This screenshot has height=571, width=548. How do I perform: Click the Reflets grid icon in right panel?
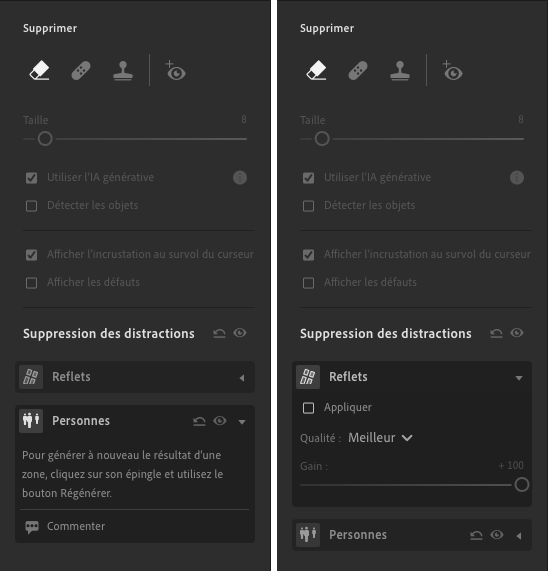coord(308,377)
